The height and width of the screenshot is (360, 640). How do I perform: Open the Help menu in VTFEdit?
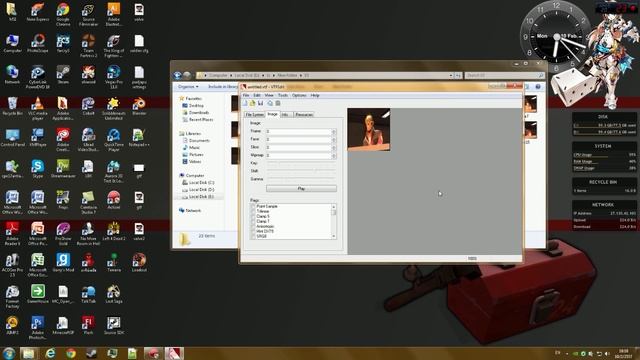(x=315, y=96)
